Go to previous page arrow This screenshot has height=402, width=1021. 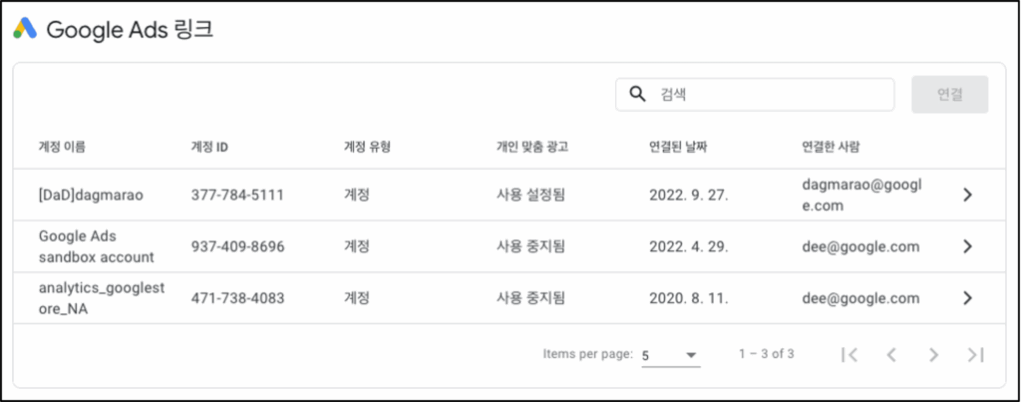pyautogui.click(x=891, y=354)
